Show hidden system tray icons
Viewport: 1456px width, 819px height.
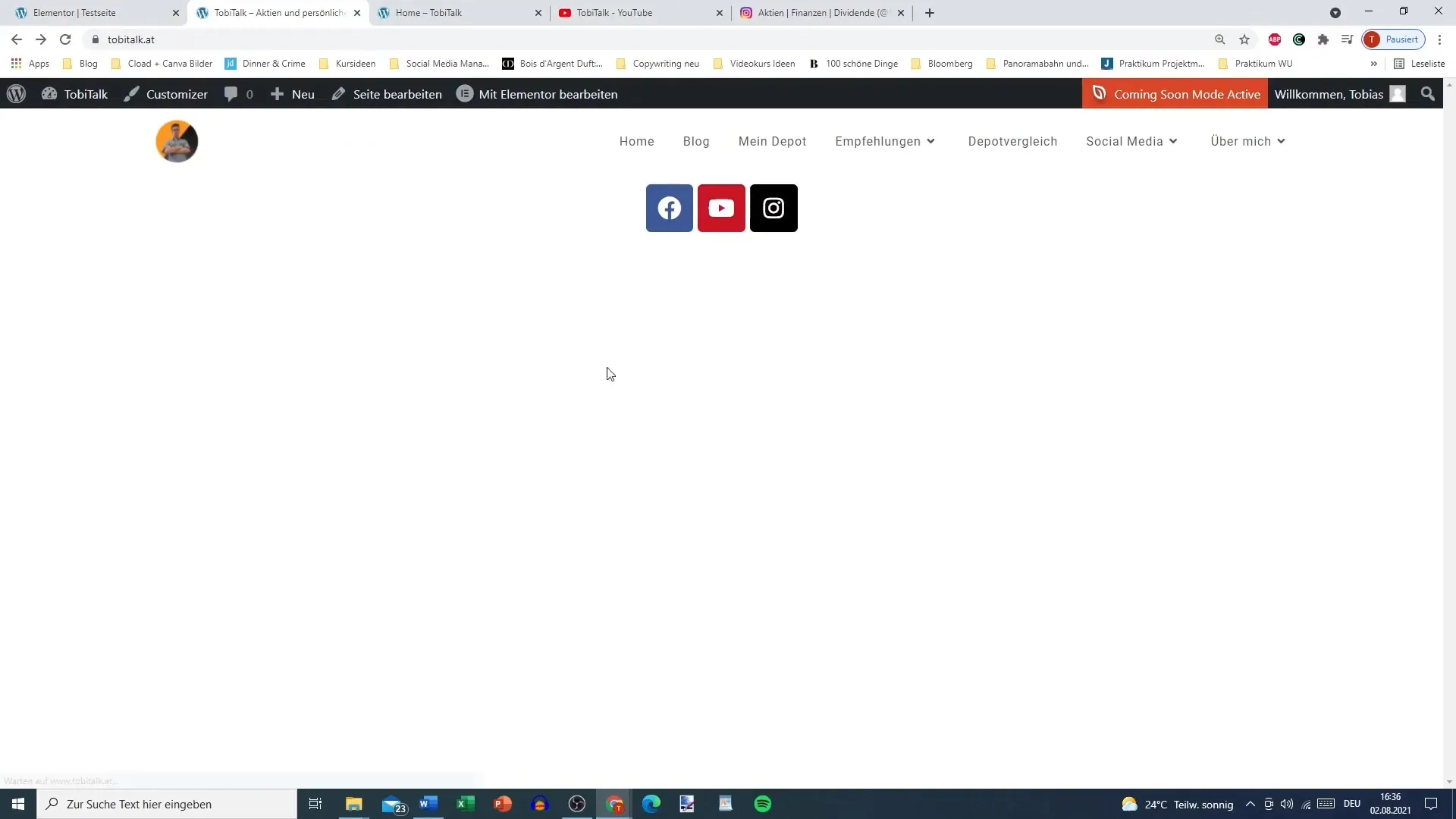(x=1250, y=804)
